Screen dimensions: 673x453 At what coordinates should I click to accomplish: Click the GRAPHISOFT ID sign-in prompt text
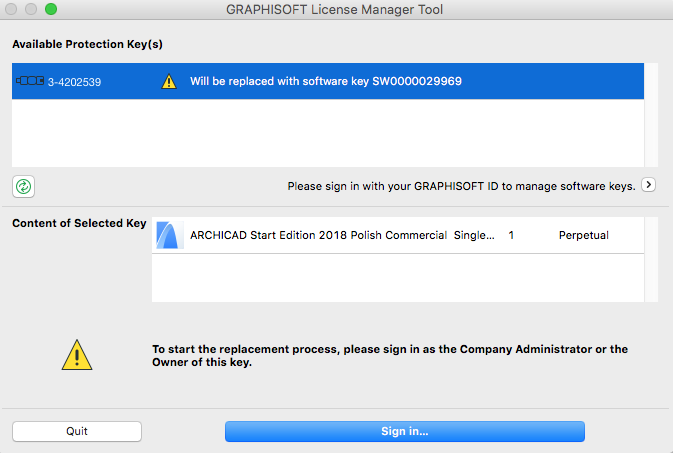point(461,186)
